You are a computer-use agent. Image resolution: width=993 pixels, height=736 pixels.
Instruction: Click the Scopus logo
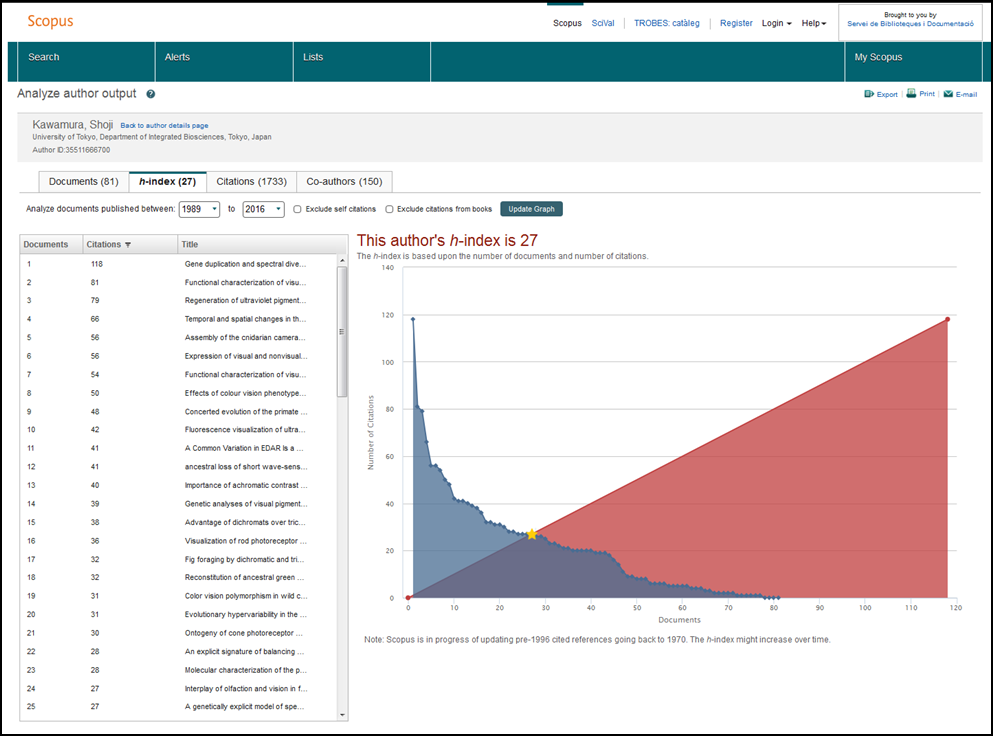(x=50, y=21)
